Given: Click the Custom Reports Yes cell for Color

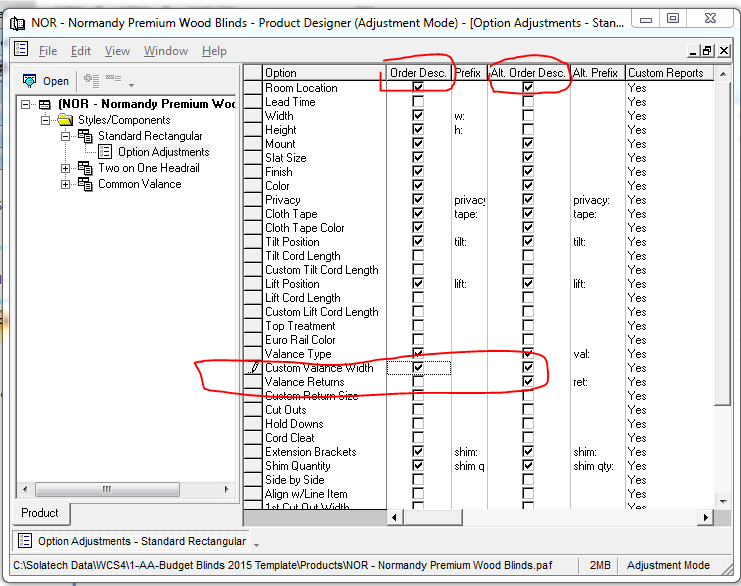Looking at the screenshot, I should click(x=669, y=186).
